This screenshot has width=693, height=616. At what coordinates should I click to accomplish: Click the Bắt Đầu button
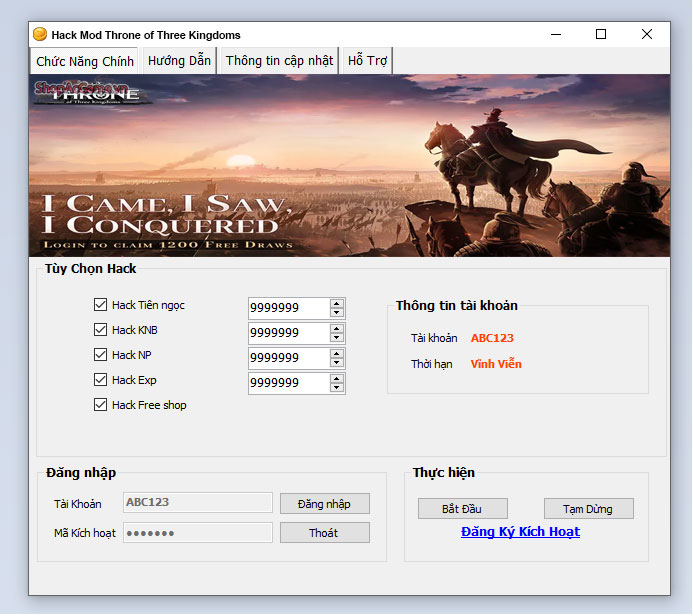point(463,509)
